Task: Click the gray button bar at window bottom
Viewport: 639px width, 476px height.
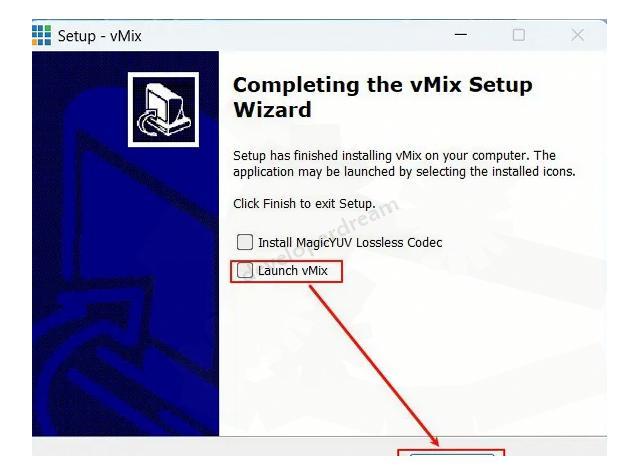Action: click(320, 446)
